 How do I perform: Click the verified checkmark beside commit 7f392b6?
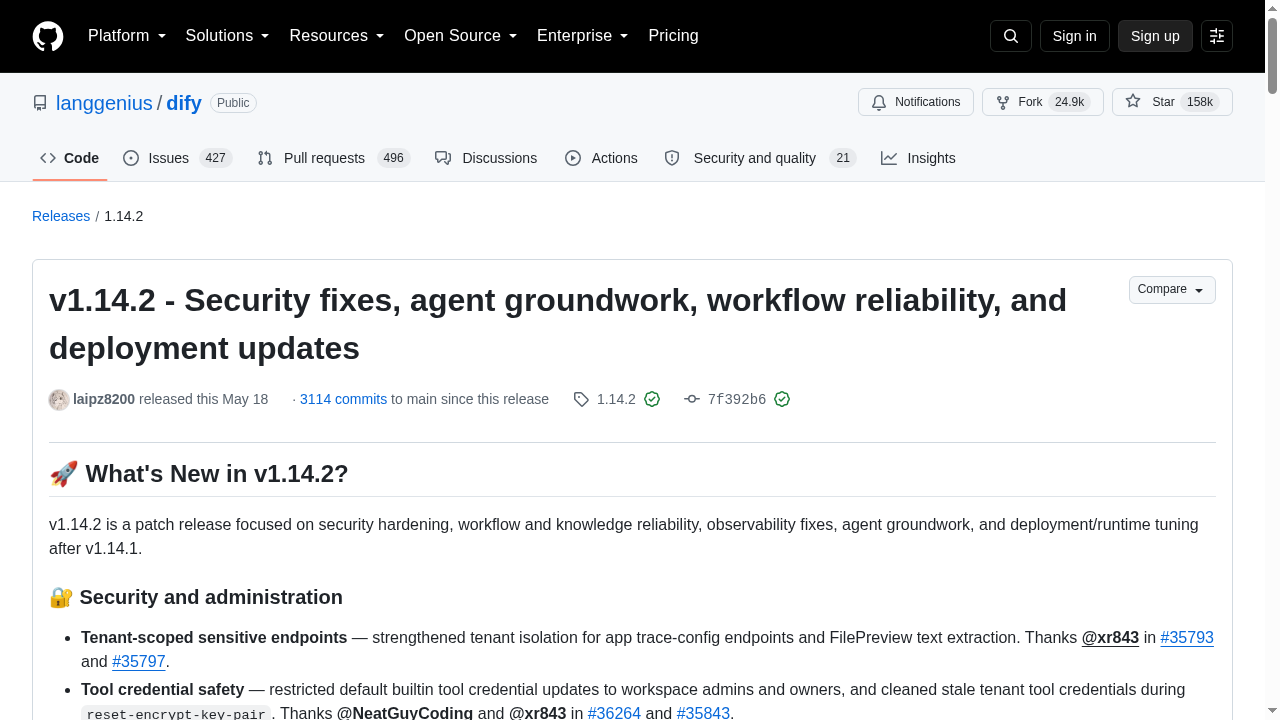(782, 399)
